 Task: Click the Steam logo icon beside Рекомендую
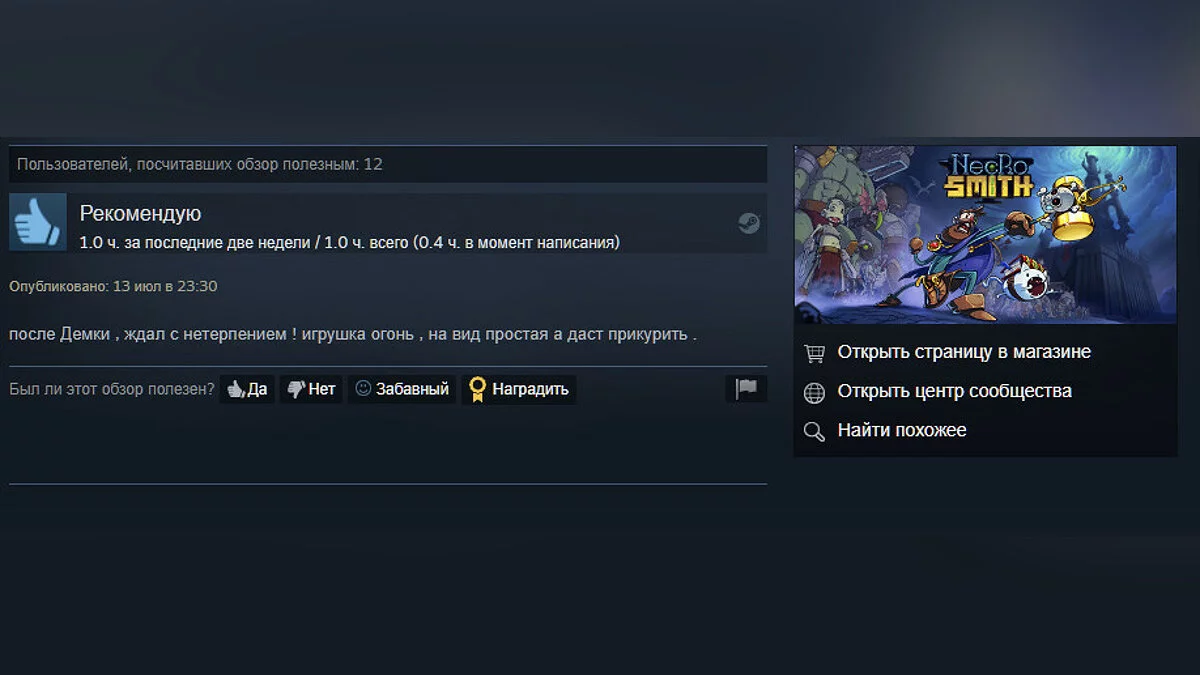tap(748, 223)
